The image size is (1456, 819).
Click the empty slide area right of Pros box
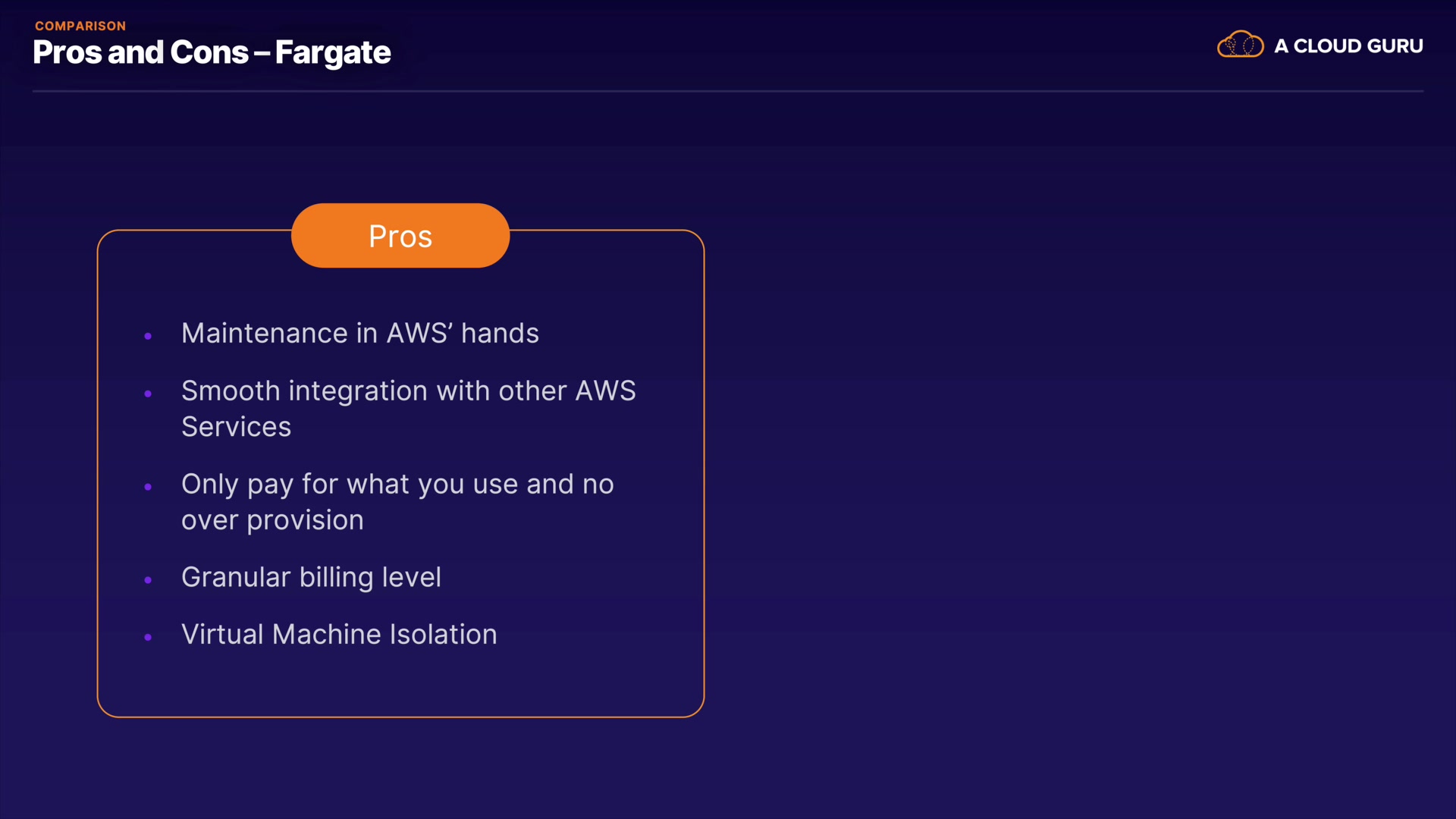click(x=1062, y=470)
